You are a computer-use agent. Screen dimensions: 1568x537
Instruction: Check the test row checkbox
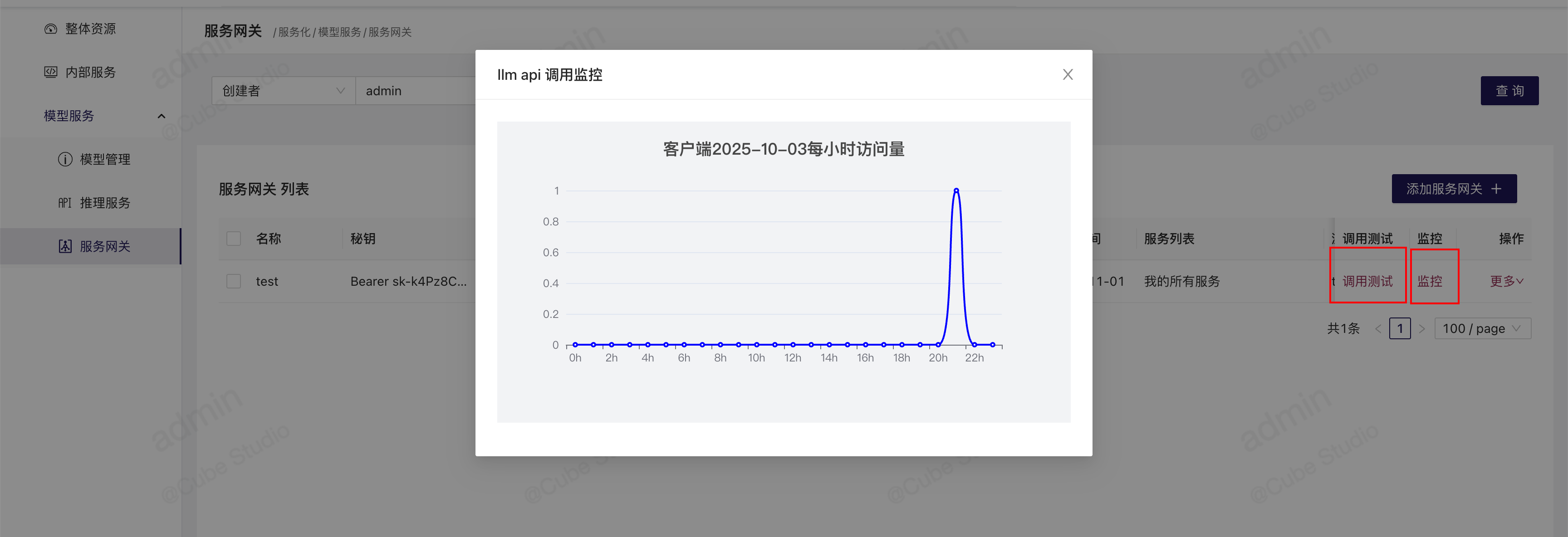pos(234,282)
